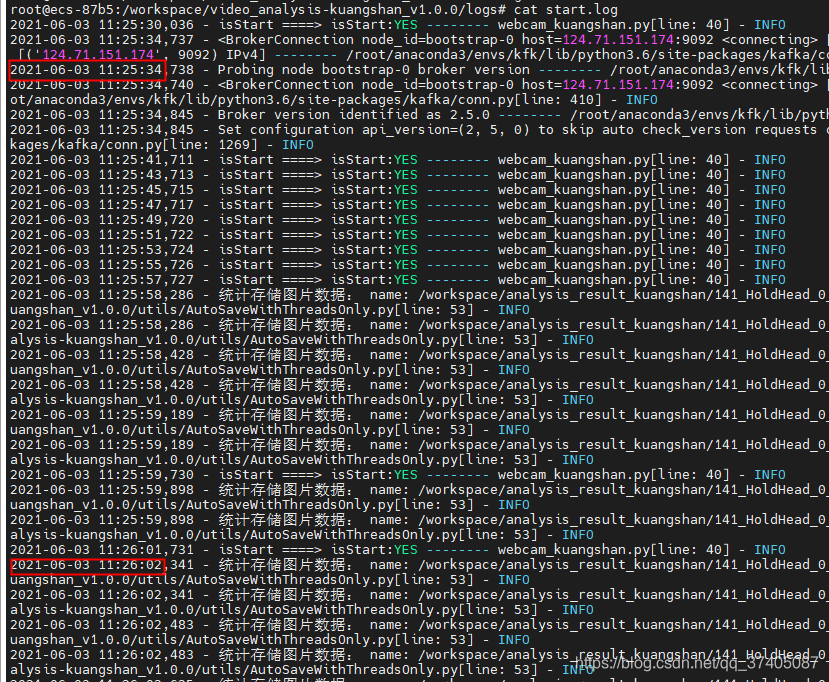Screen dimensions: 829x682
Task: Click INFO after 'conn.py[line: 1269]'
Action: 298,145
